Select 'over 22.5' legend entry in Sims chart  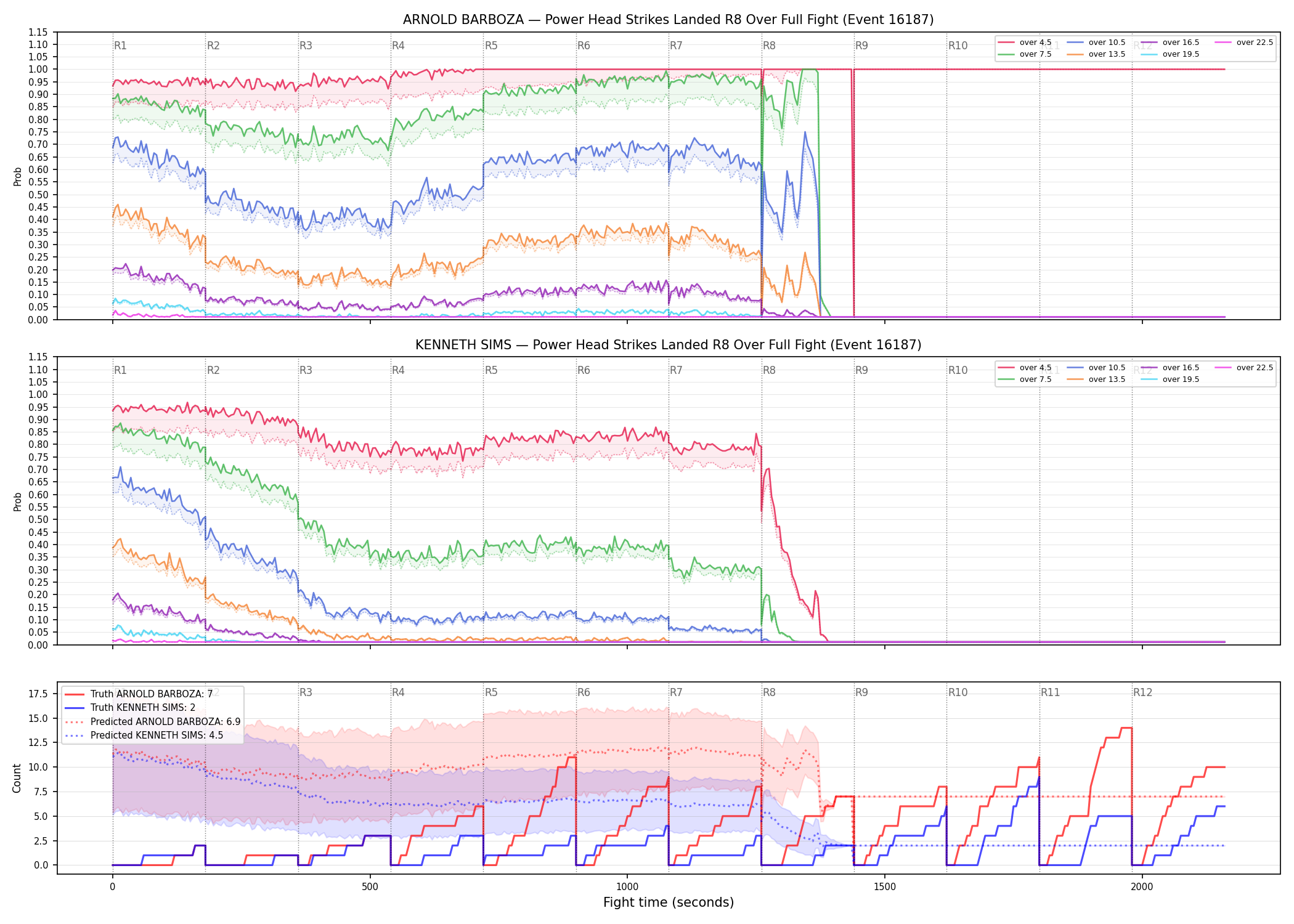coord(1244,368)
